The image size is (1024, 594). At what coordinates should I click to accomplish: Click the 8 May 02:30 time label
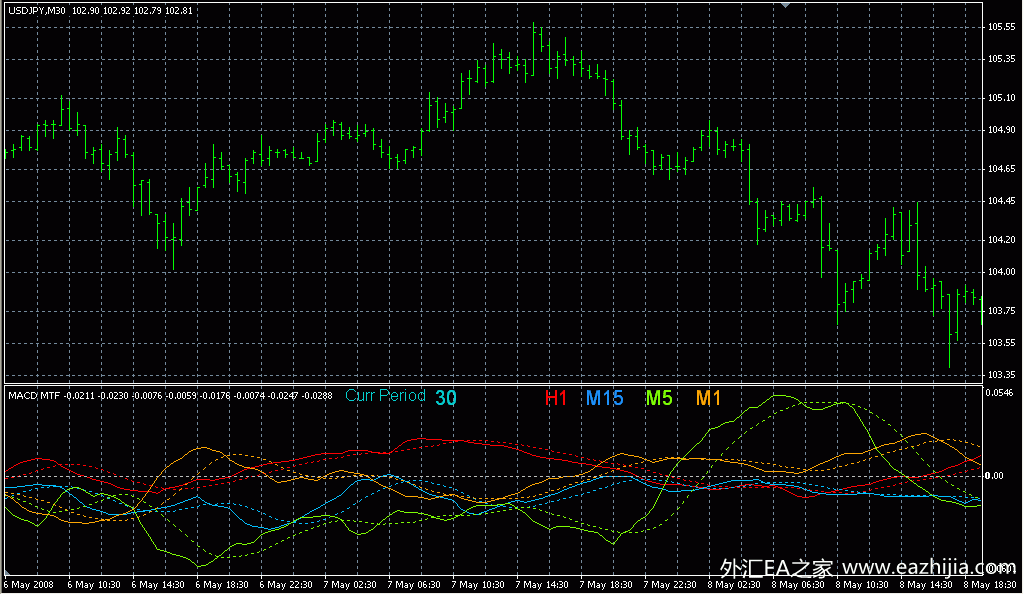click(x=733, y=584)
